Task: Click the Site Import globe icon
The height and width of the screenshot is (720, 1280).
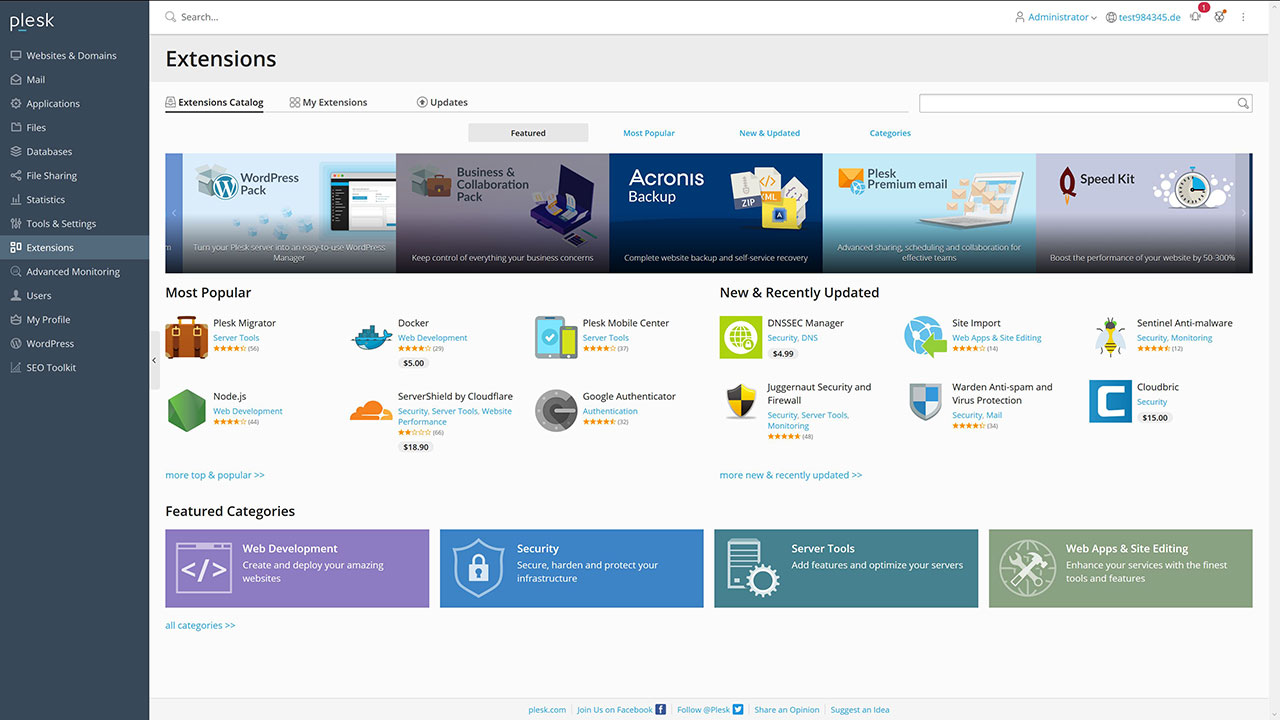Action: pos(926,338)
